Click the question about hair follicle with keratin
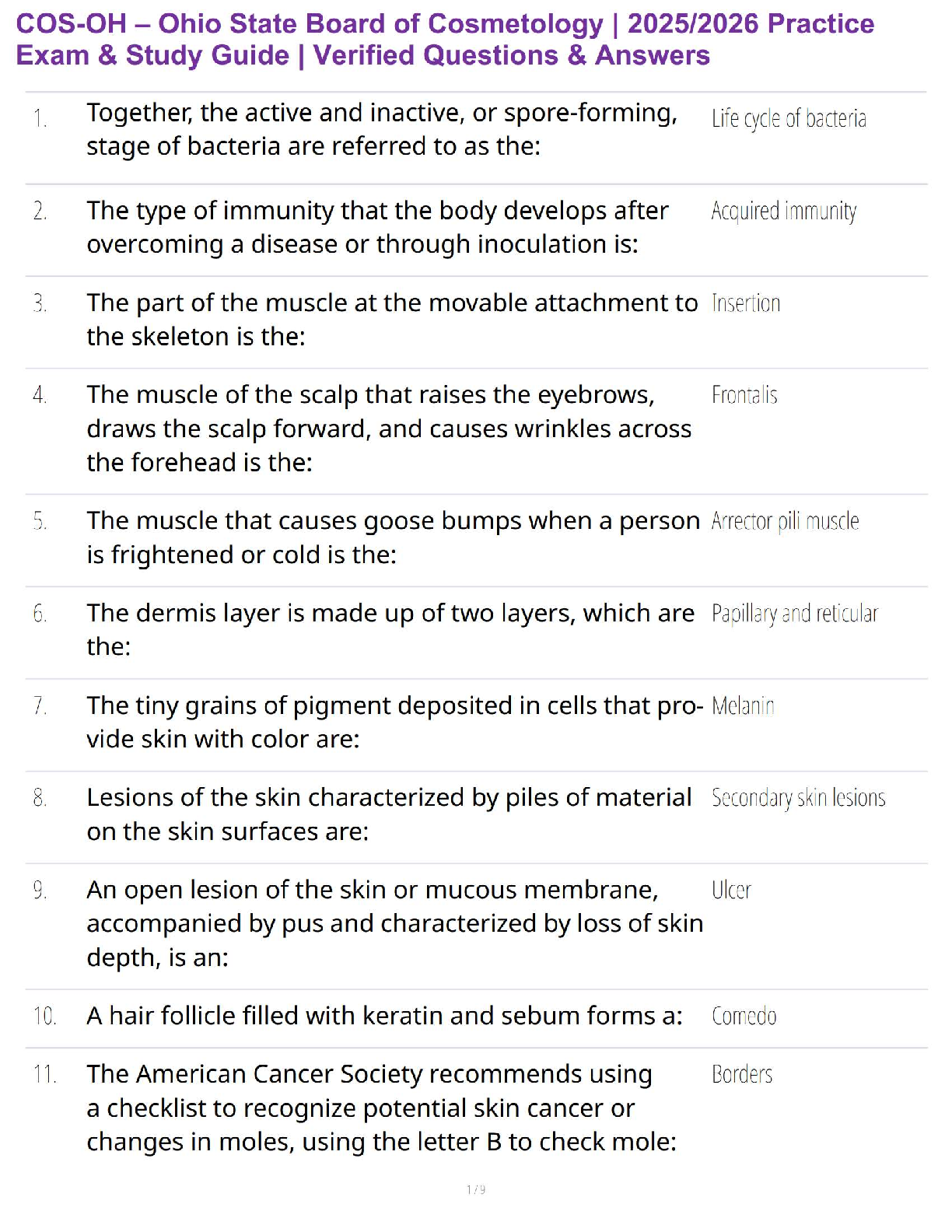This screenshot has width=952, height=1232. (384, 1016)
